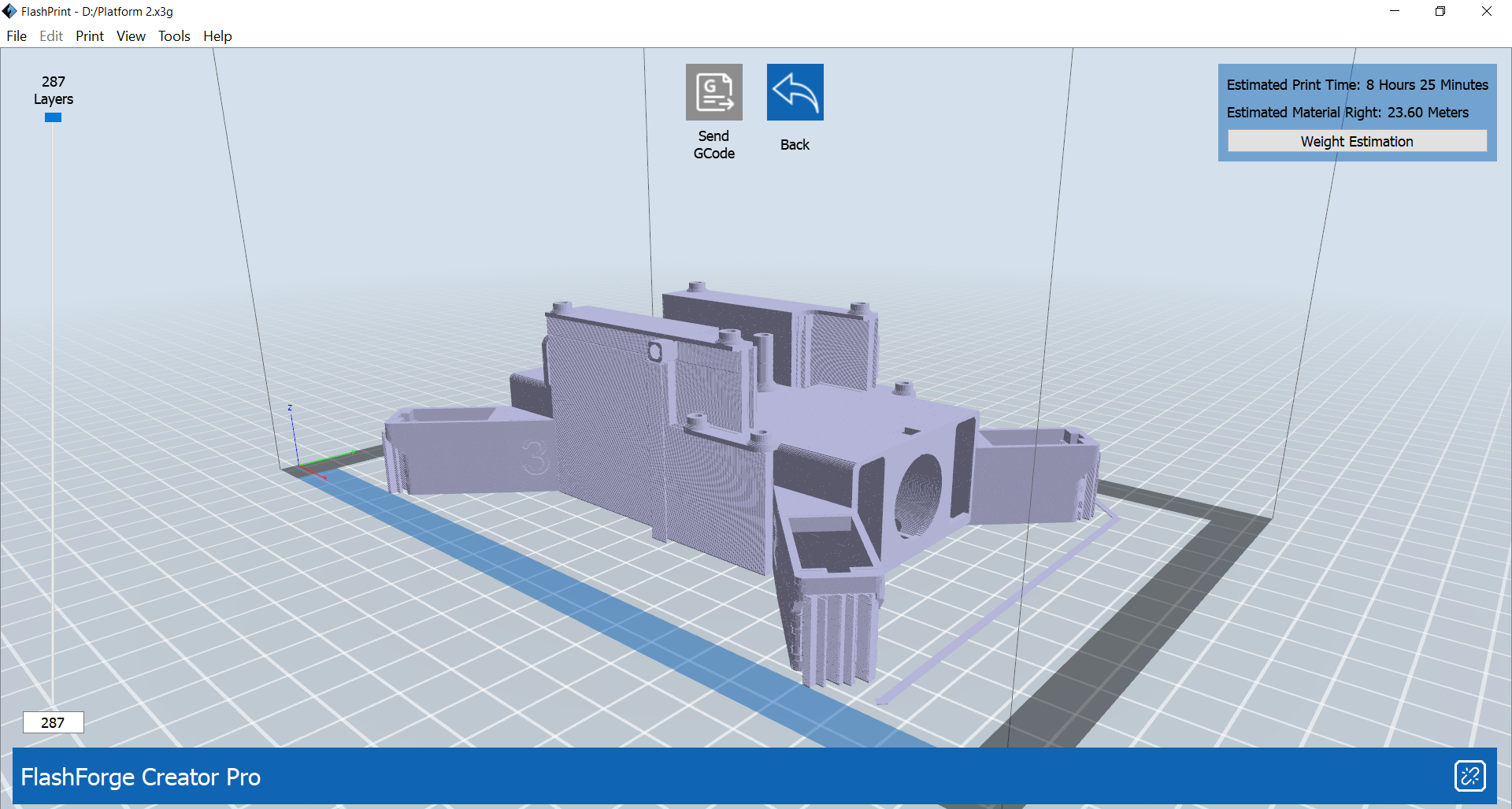Click the disconnect machine icon
The image size is (1512, 809).
(x=1472, y=776)
